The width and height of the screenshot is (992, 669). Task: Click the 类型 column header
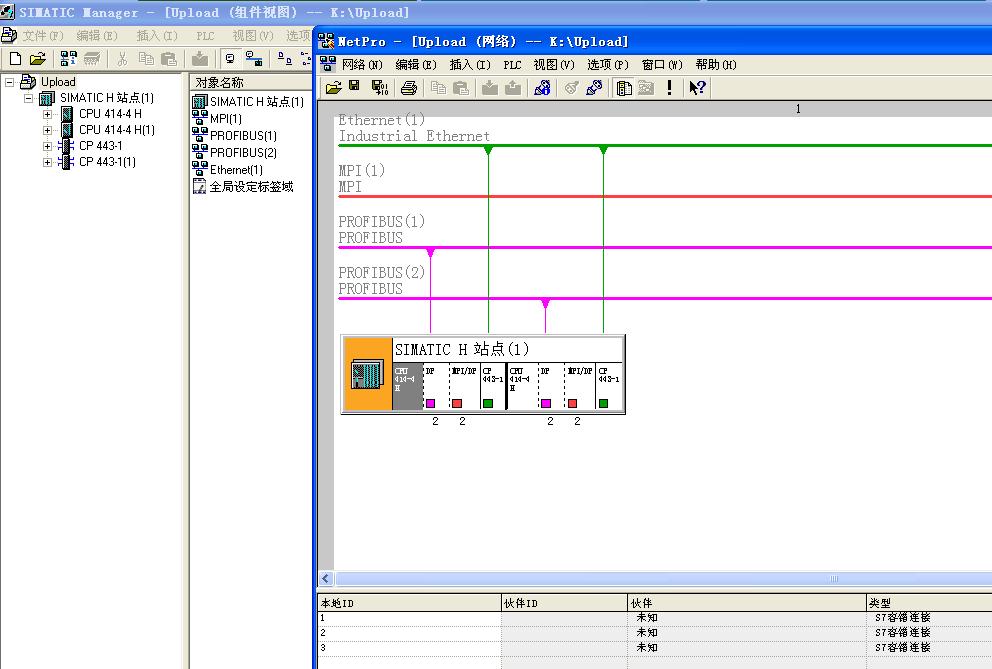point(929,603)
